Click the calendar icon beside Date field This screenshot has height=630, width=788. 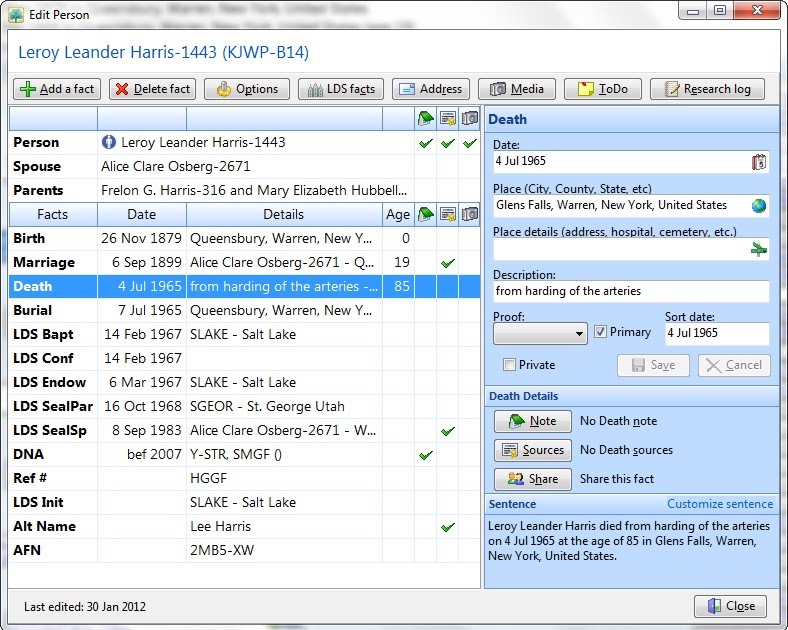(x=759, y=162)
